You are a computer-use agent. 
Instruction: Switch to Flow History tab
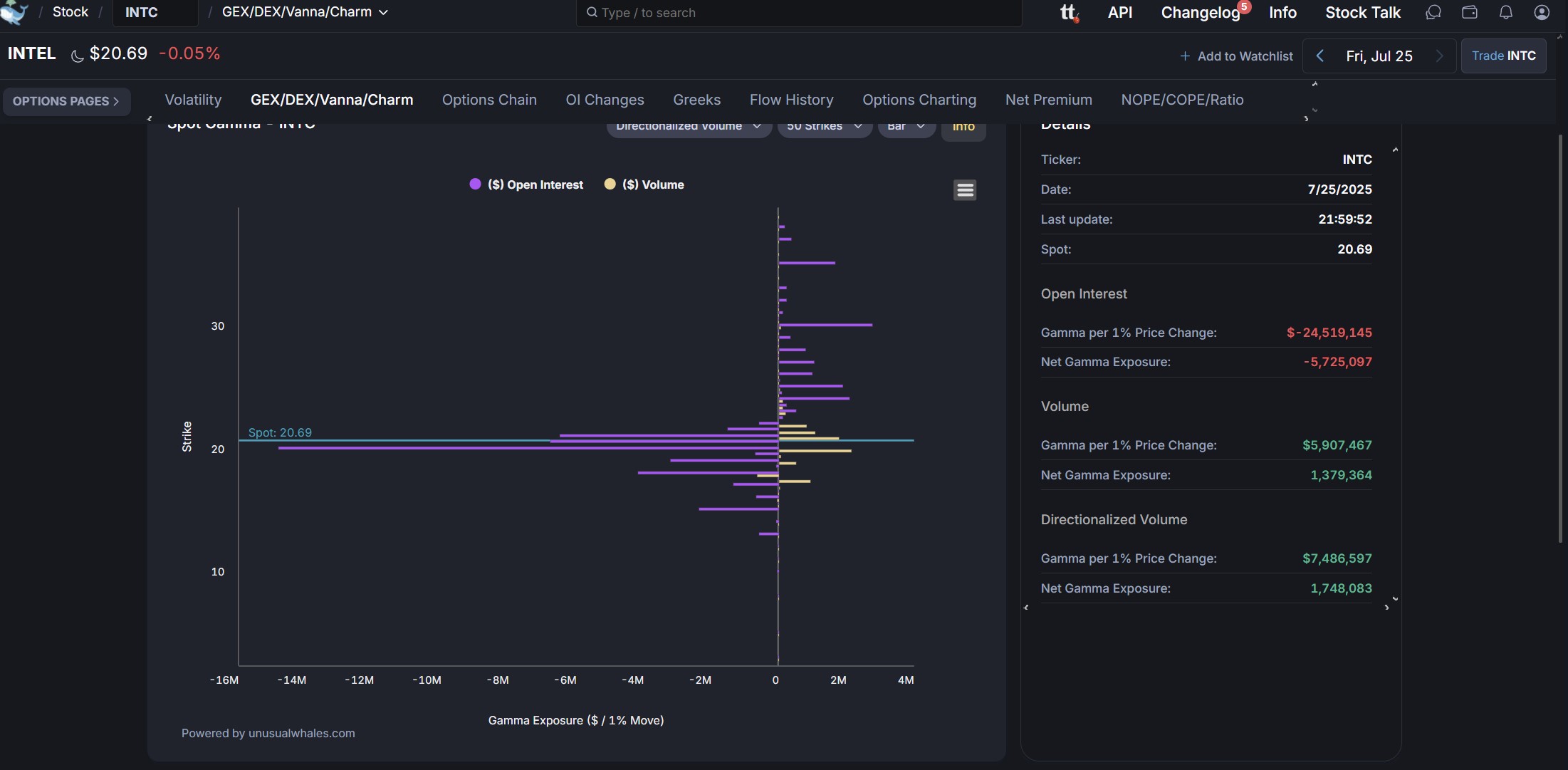coord(791,100)
